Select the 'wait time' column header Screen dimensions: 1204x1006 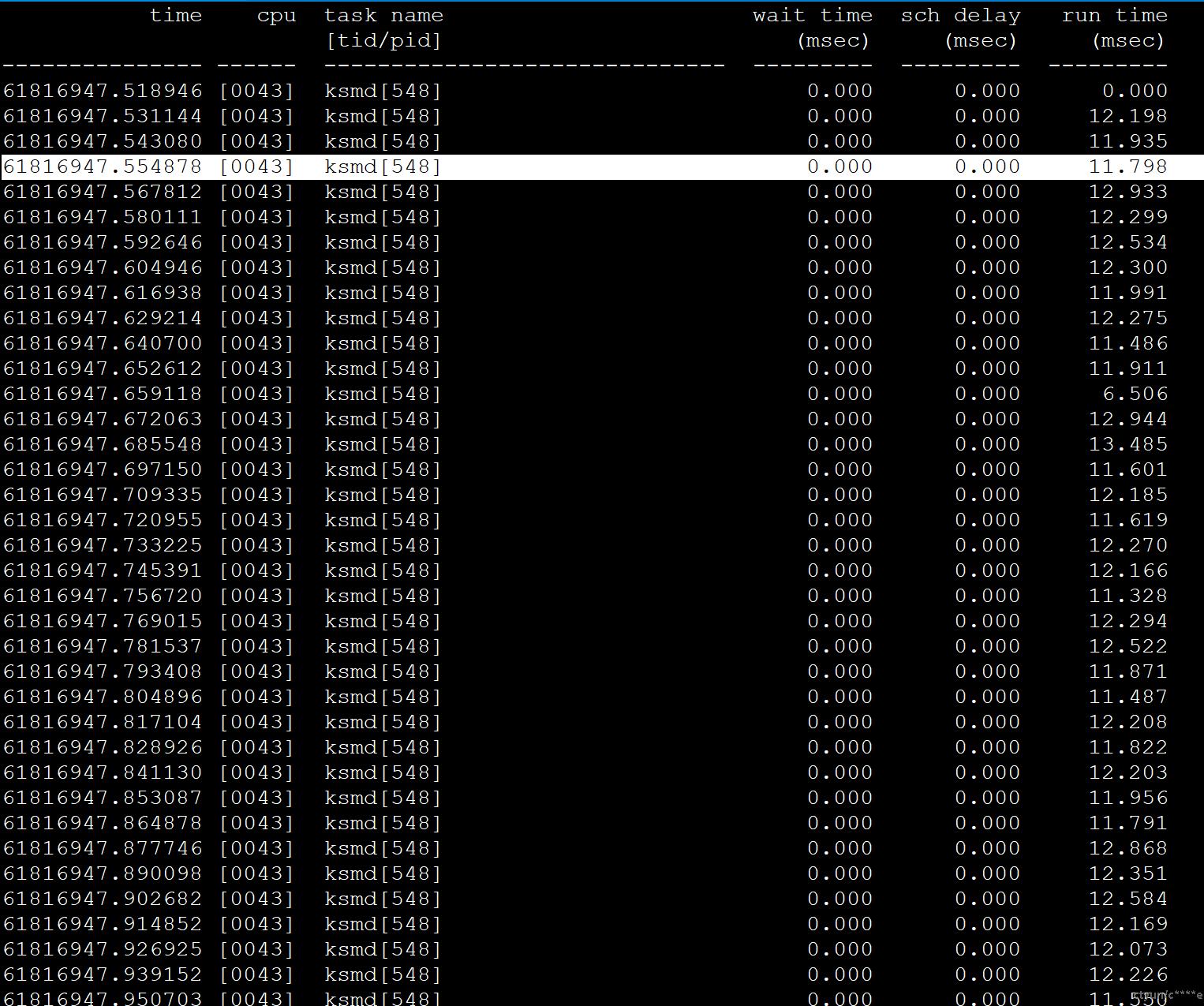click(x=813, y=15)
